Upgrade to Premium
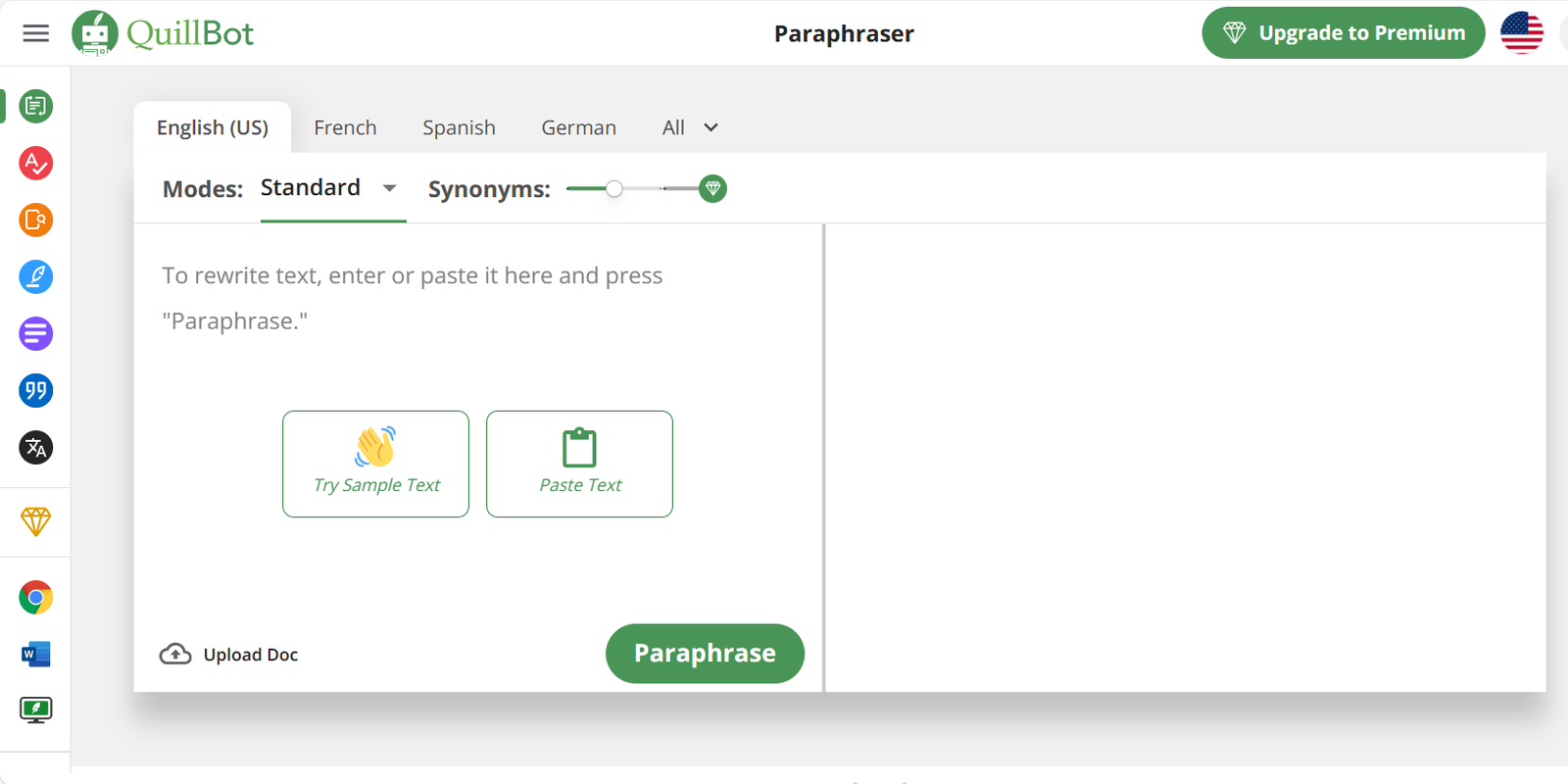 [1344, 32]
